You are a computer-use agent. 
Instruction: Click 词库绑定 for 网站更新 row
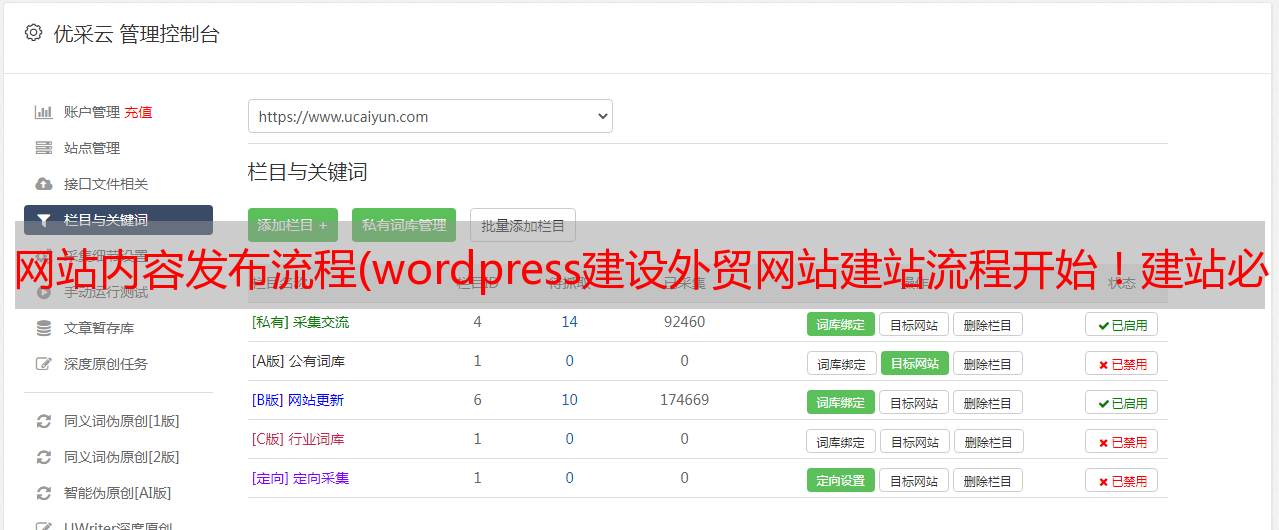tap(841, 402)
